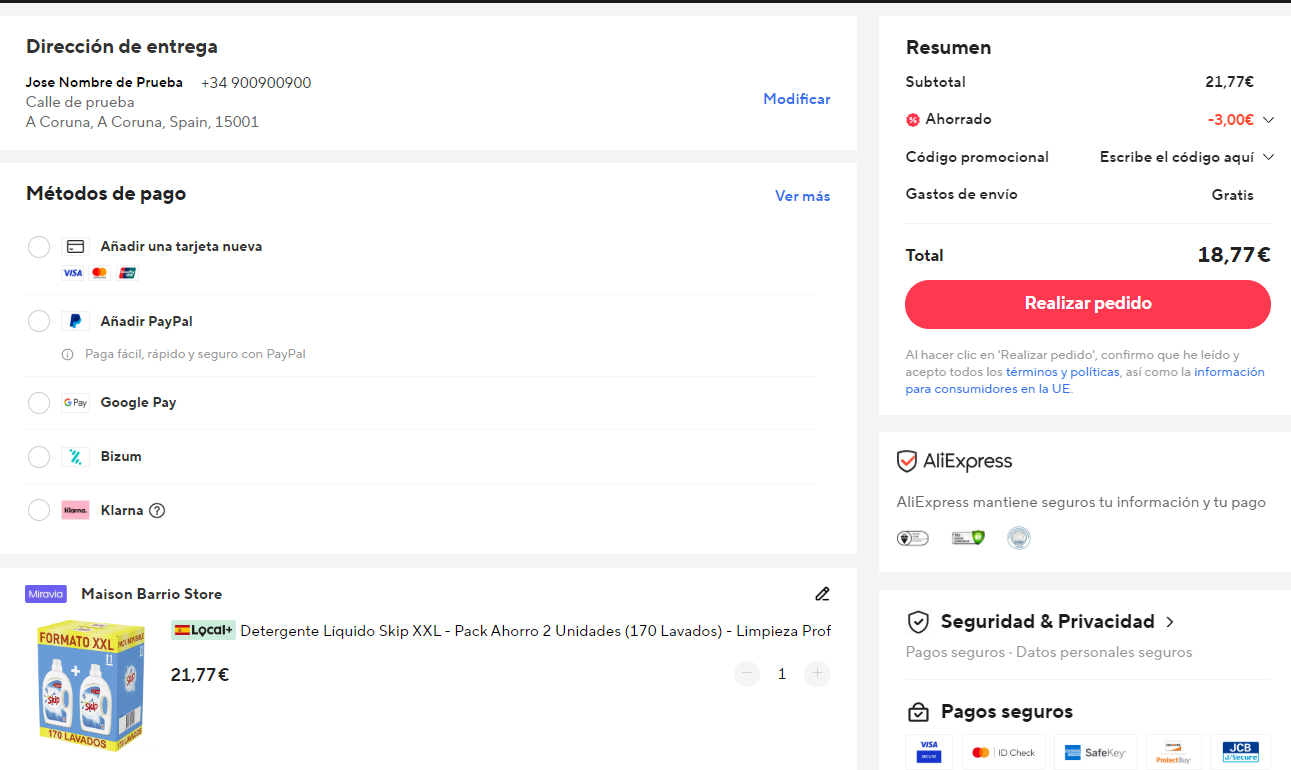The image size is (1291, 770).
Task: Open the 'Detergente Líquido Skip XXL' product title
Action: [x=536, y=631]
